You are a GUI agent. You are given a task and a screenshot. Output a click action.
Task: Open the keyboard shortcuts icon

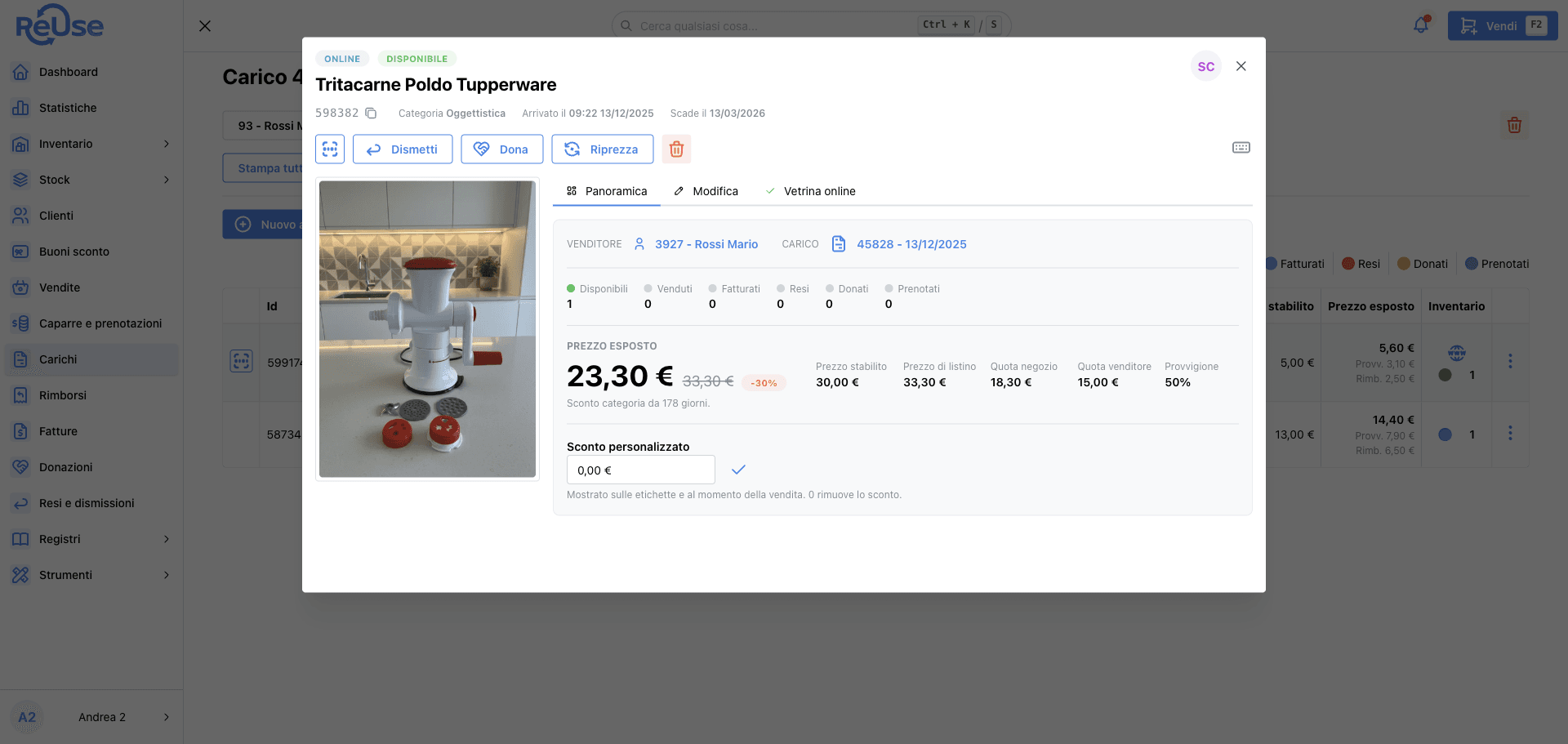point(1241,148)
